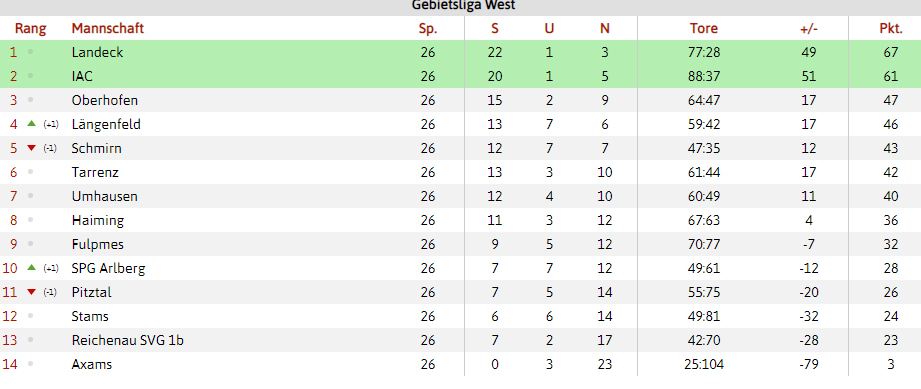
Task: Click Fulpmes goal record 70:77
Action: pos(704,244)
